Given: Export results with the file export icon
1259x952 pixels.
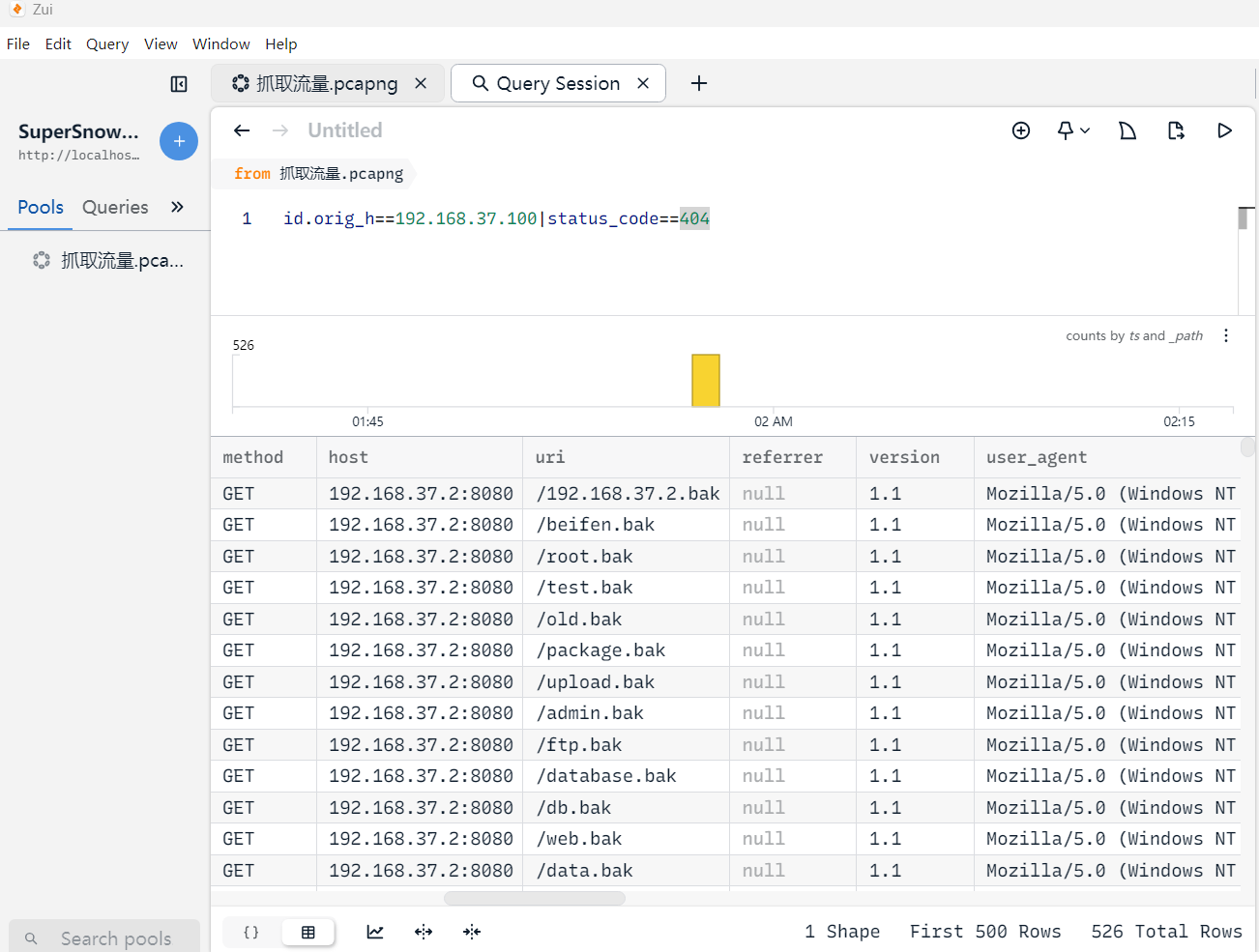Looking at the screenshot, I should click(x=1176, y=130).
